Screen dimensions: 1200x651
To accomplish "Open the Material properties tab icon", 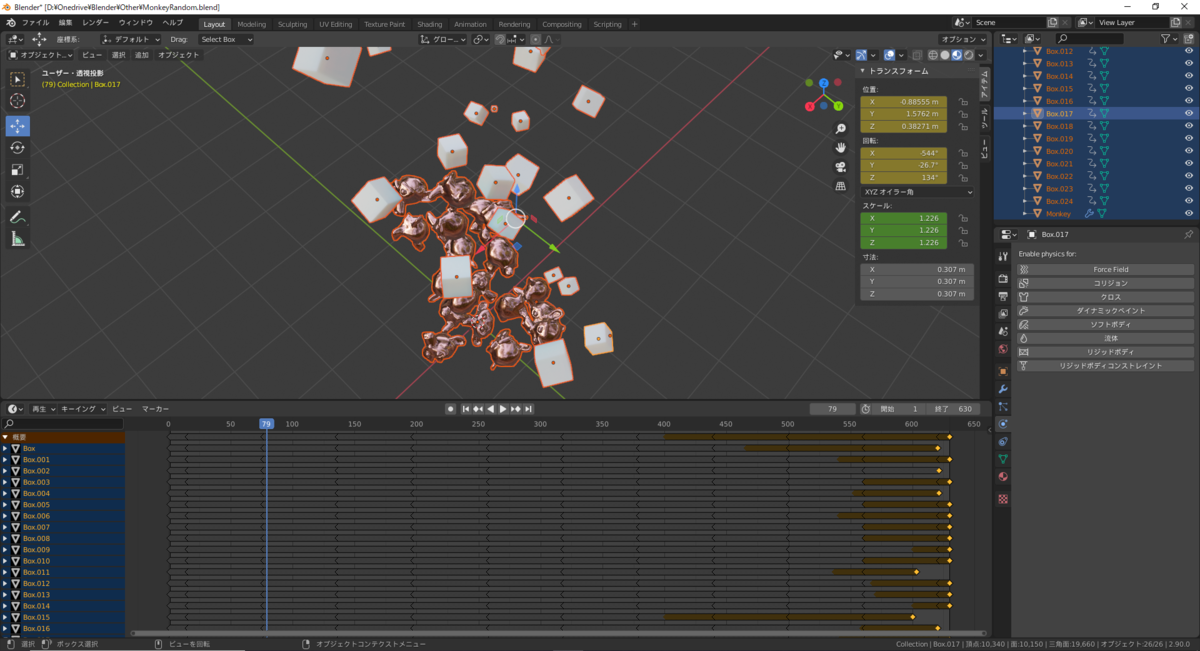I will pyautogui.click(x=1003, y=477).
